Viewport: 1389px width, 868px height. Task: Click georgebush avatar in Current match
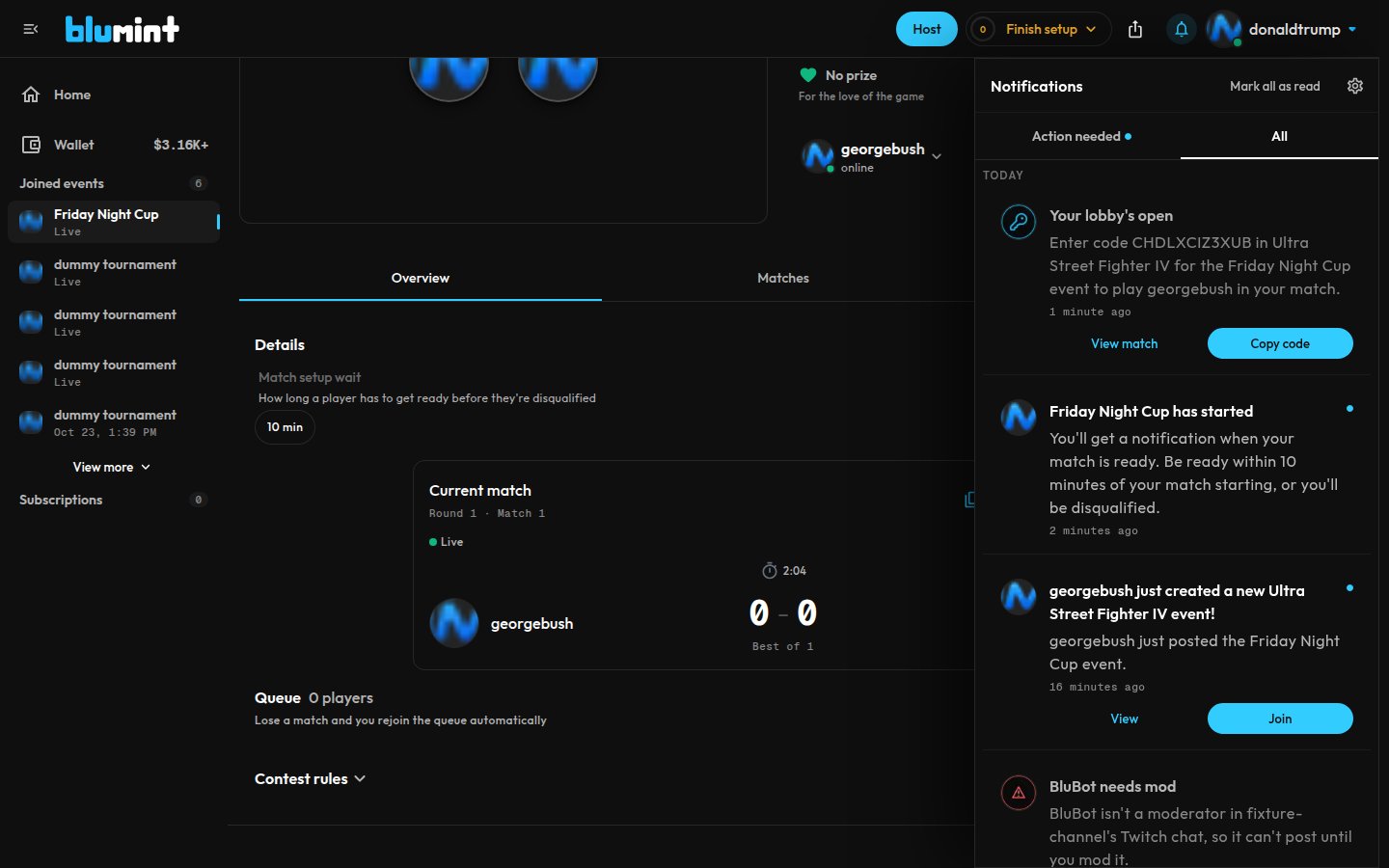click(454, 623)
